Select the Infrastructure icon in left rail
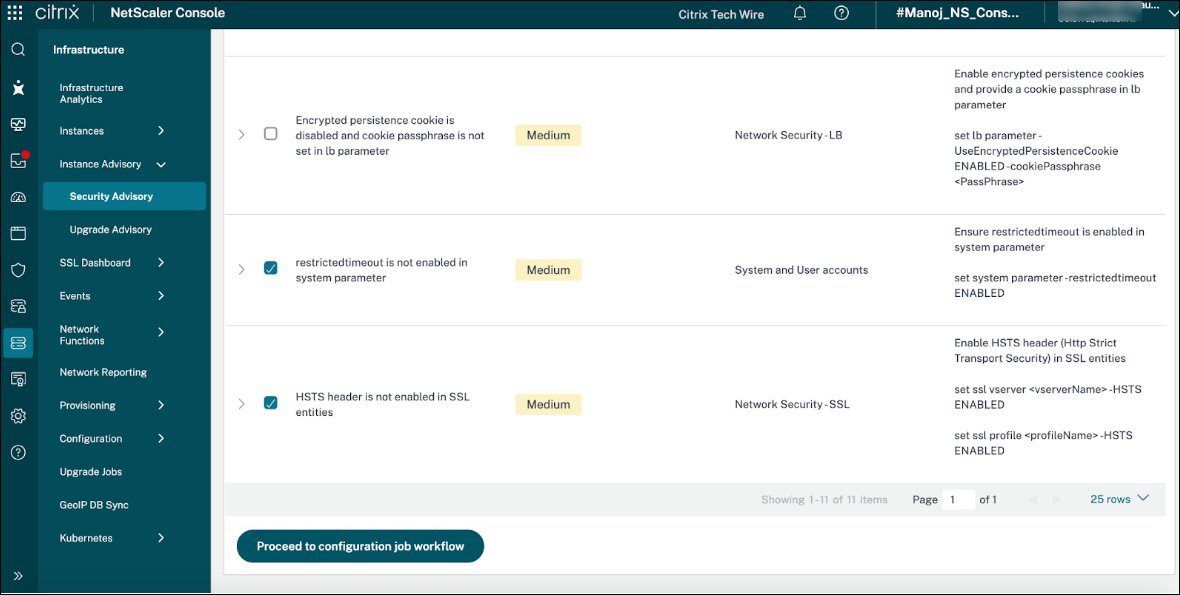1180x595 pixels. (18, 343)
